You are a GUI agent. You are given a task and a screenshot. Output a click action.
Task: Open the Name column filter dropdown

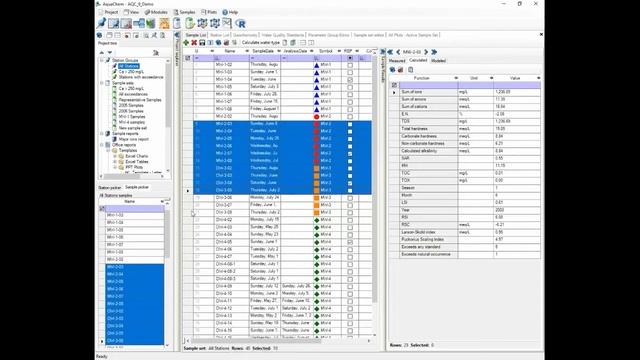click(x=247, y=51)
